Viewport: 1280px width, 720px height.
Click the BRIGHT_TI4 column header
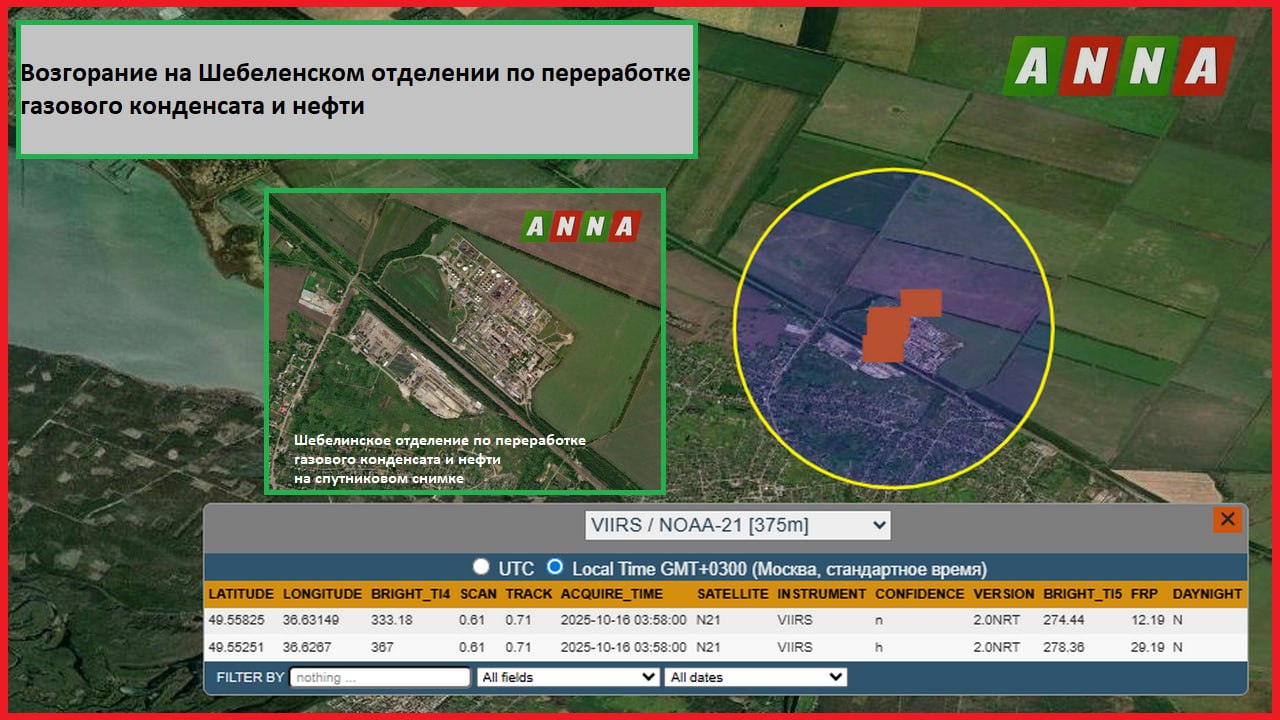(x=410, y=594)
